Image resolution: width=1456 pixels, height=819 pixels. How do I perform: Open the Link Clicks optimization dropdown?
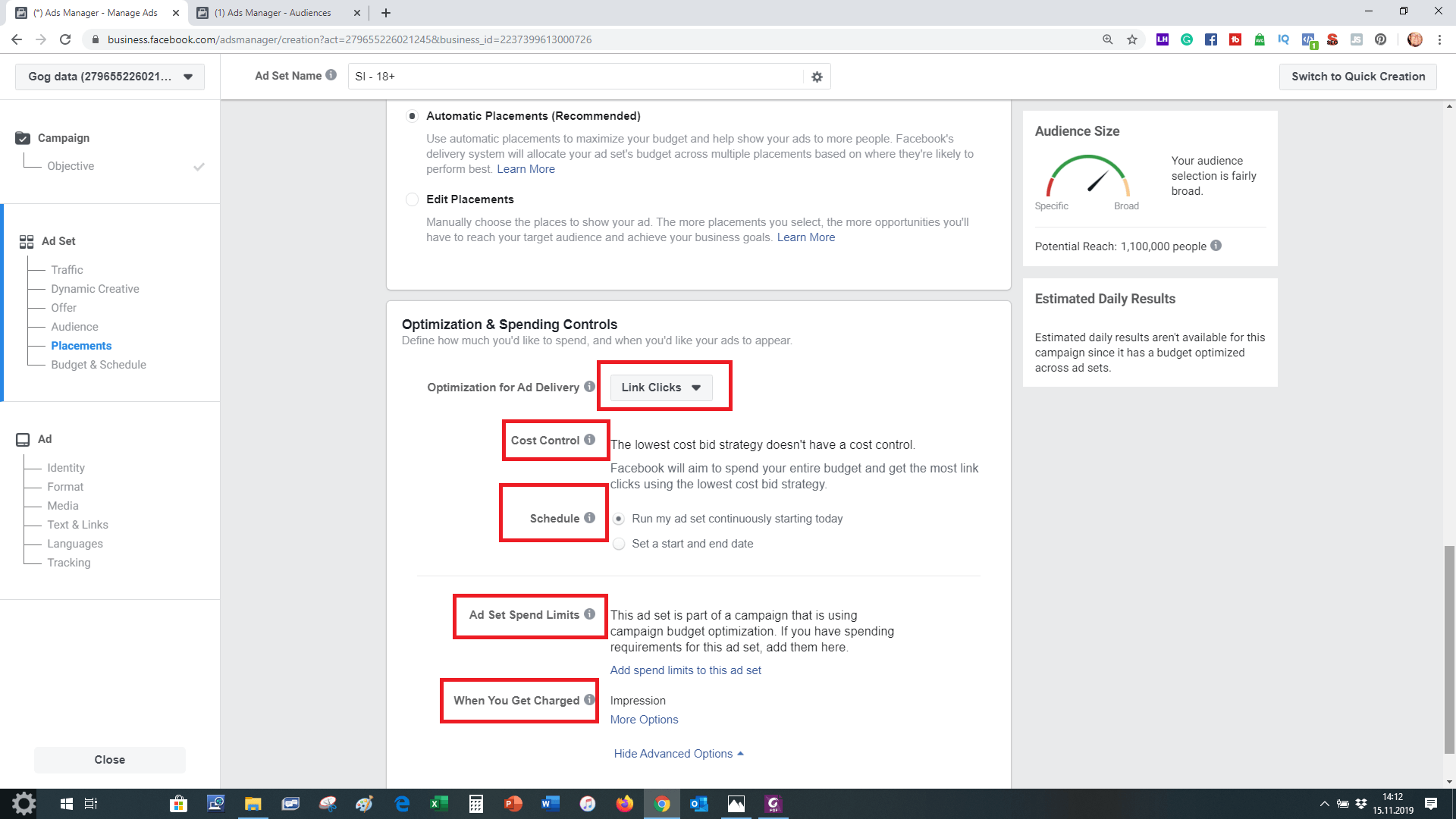coord(661,388)
